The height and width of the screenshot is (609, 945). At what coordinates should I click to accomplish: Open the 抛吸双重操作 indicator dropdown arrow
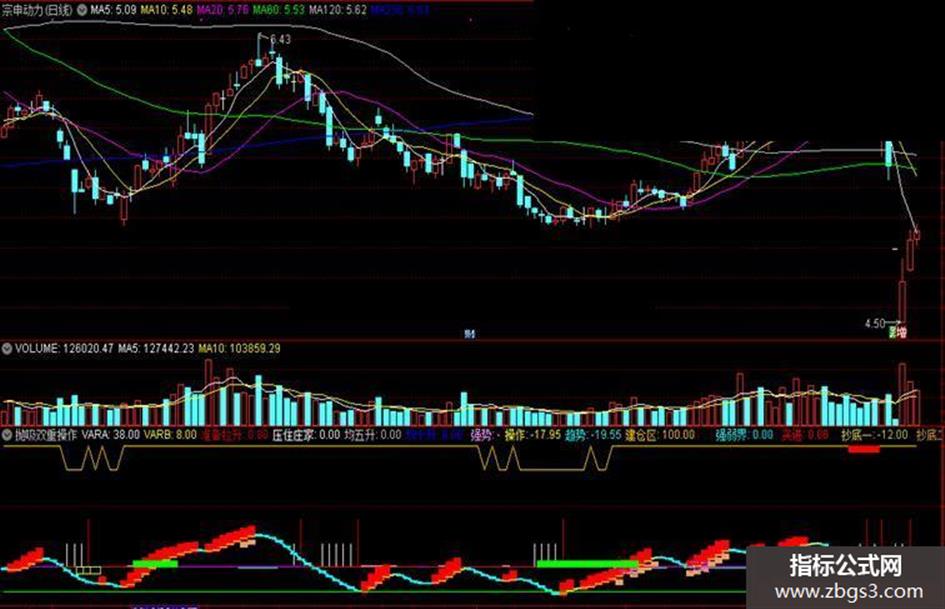7,434
